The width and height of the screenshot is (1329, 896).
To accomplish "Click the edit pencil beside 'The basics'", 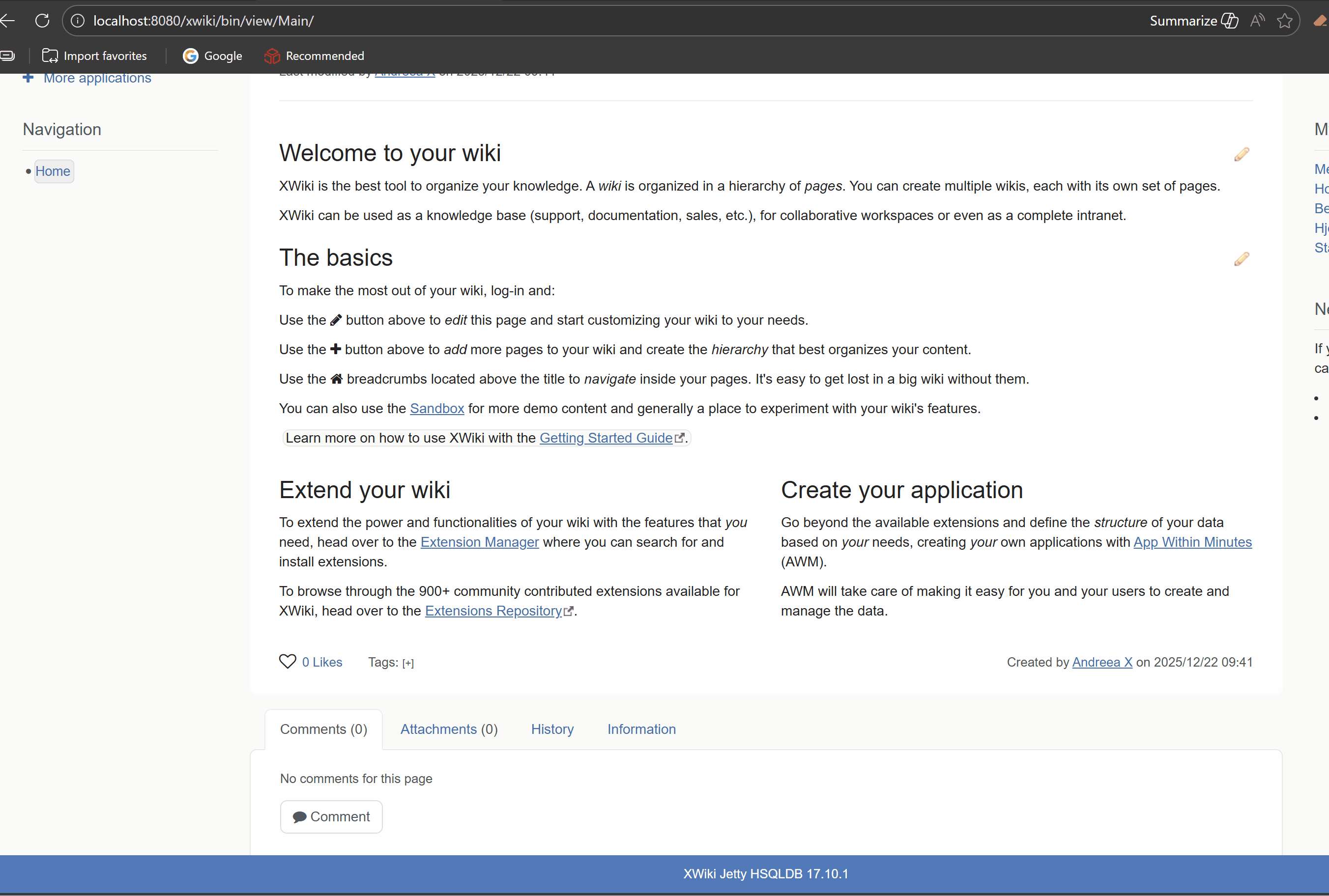I will tap(1241, 259).
